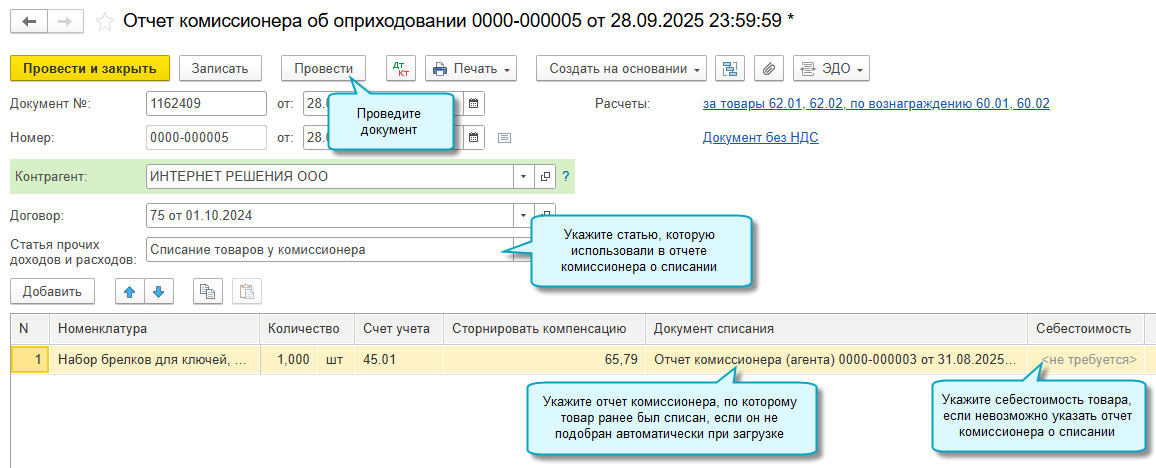Select the Себестоимость cell in row 1

[1087, 359]
